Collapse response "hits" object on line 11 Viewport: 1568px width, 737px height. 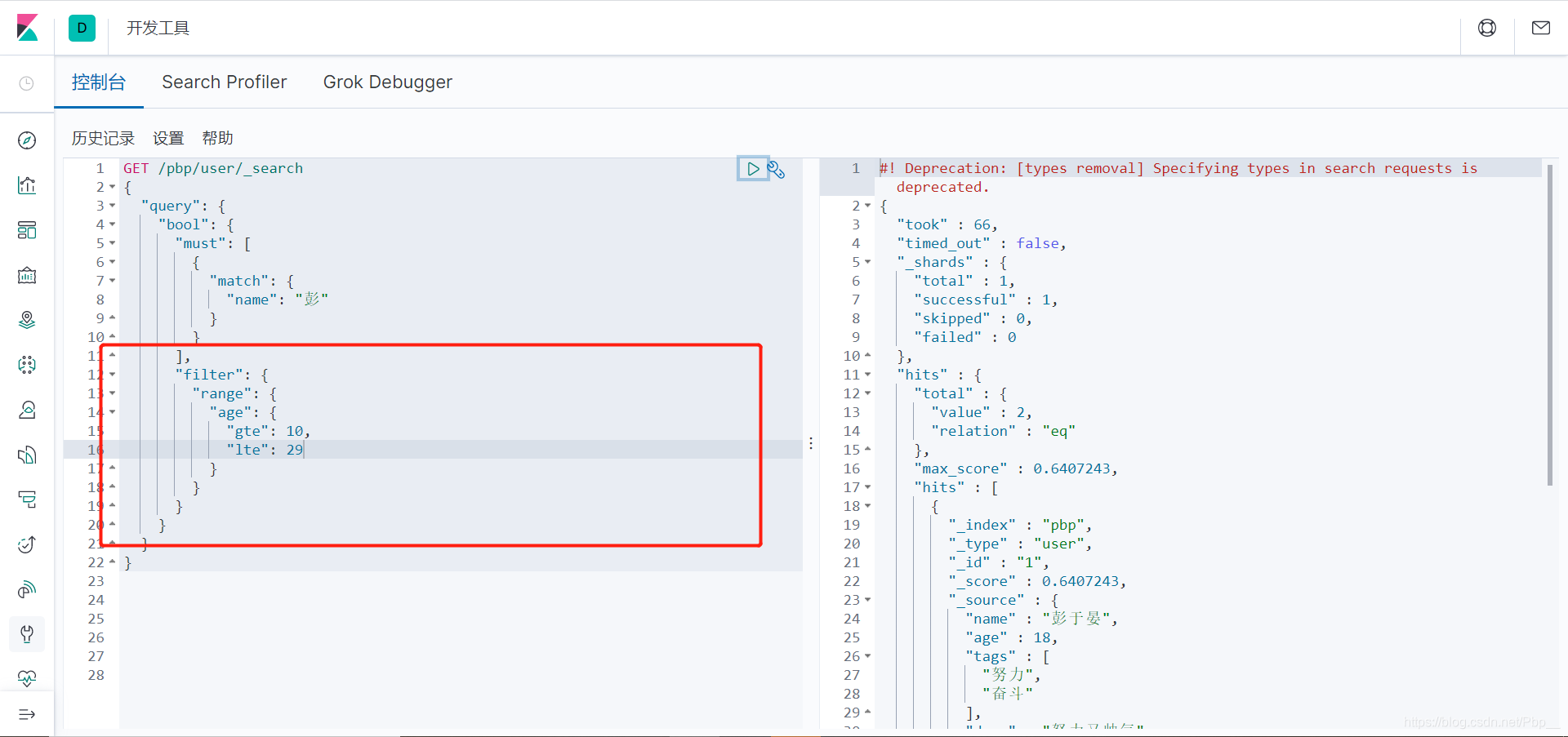(867, 375)
